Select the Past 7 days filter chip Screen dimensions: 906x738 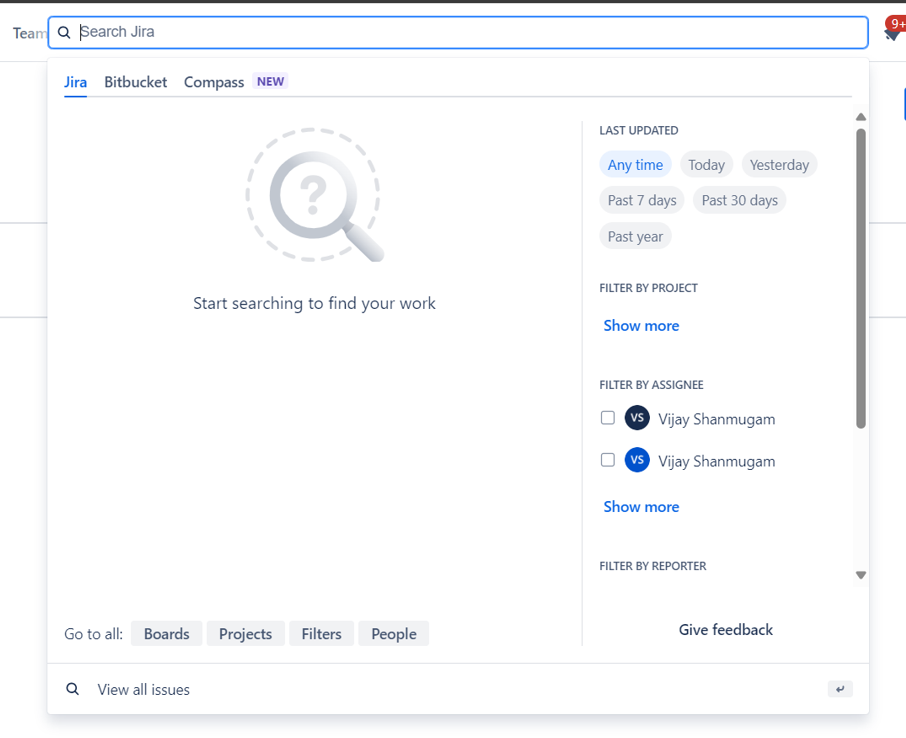click(641, 201)
